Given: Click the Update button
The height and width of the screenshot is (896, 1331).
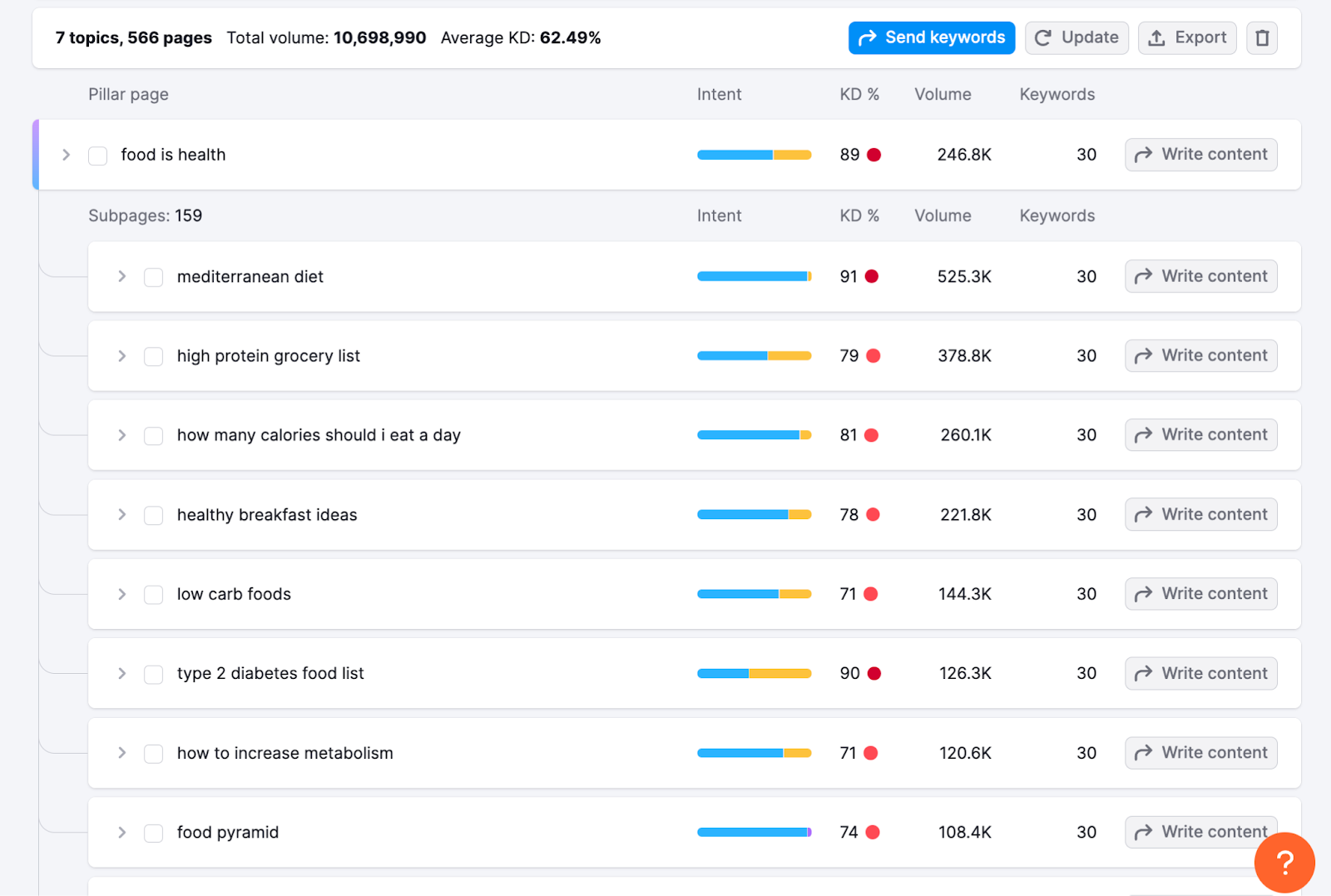Looking at the screenshot, I should point(1077,38).
